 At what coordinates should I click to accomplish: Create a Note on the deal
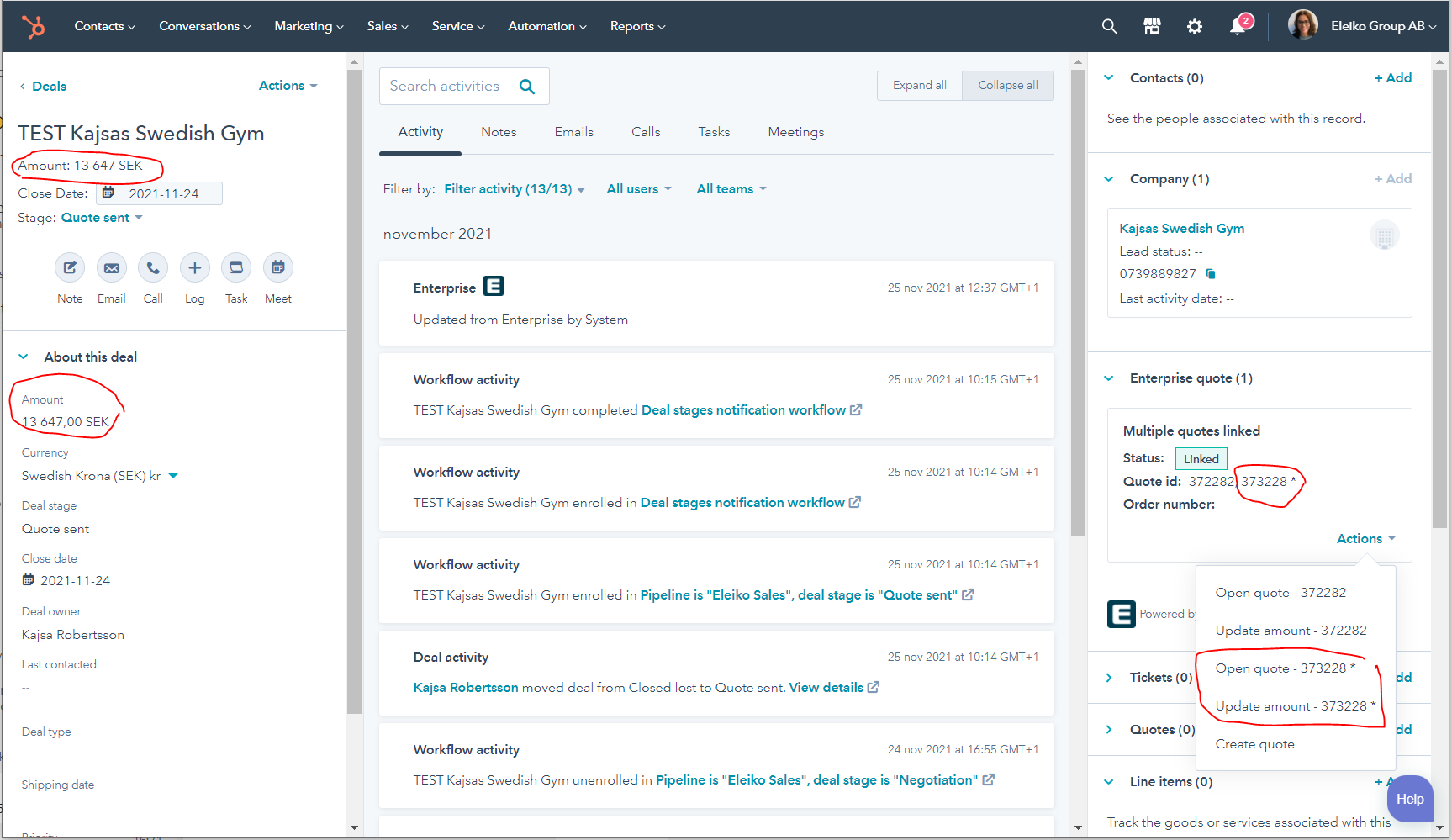pyautogui.click(x=70, y=268)
